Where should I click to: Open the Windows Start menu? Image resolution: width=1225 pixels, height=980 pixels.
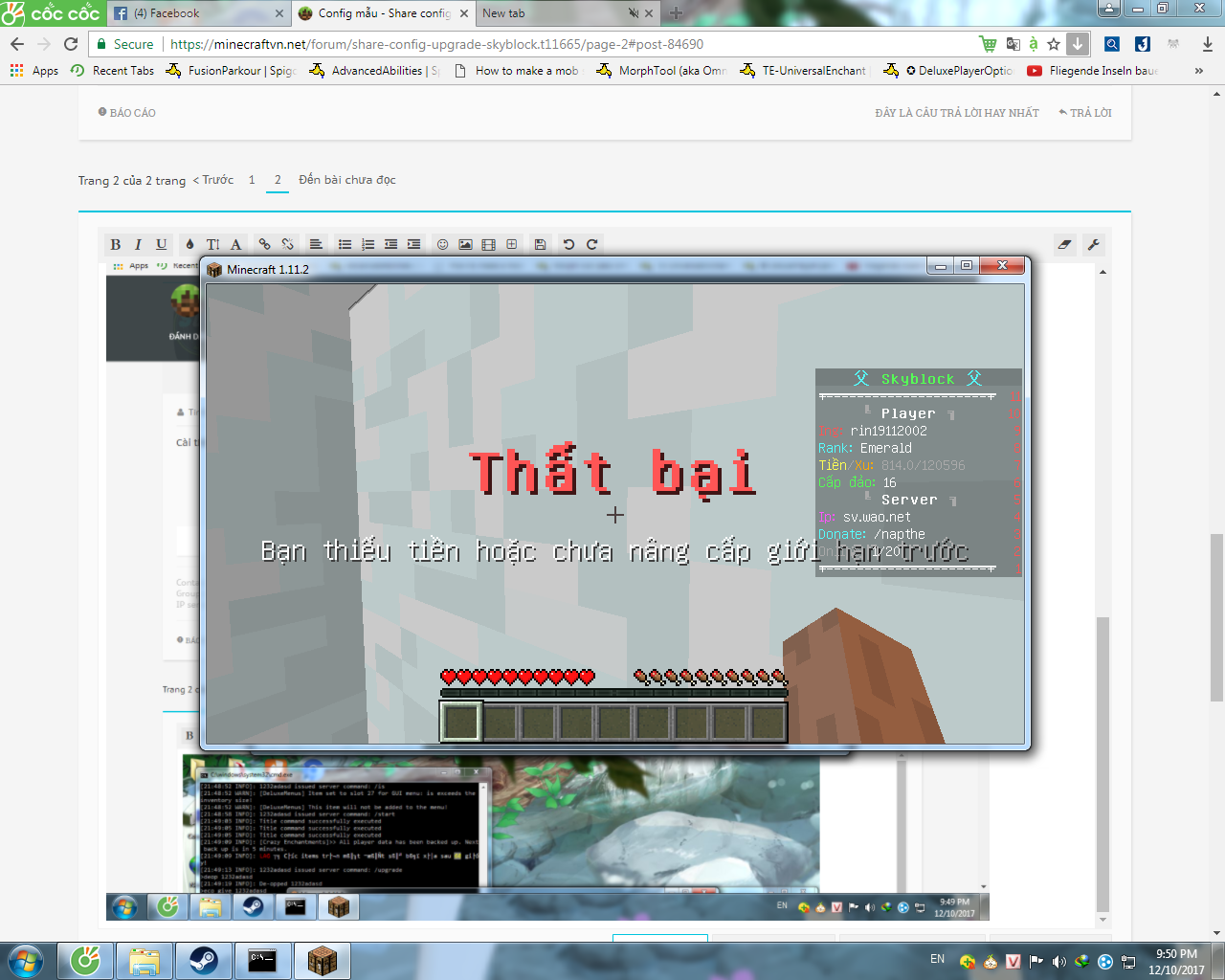pos(25,961)
